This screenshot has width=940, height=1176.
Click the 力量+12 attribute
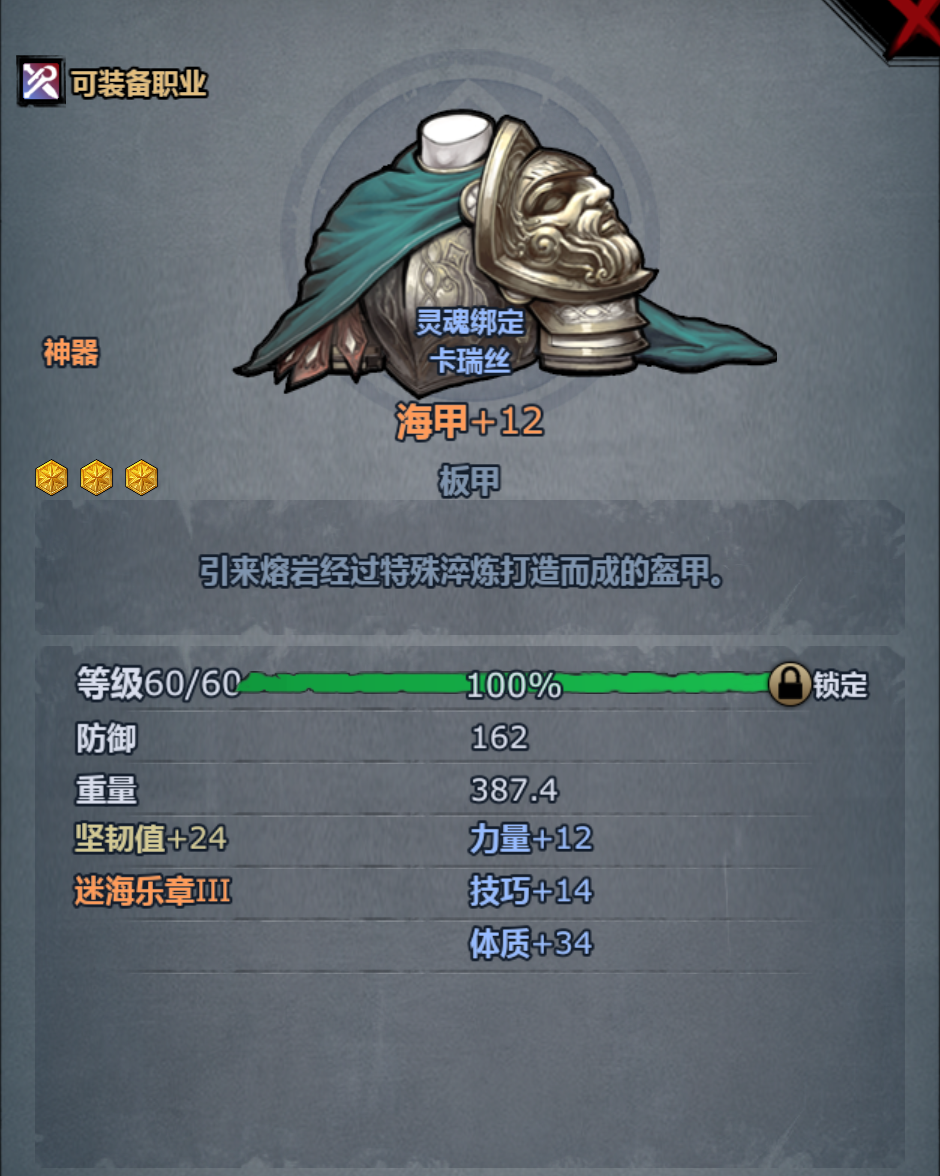531,838
